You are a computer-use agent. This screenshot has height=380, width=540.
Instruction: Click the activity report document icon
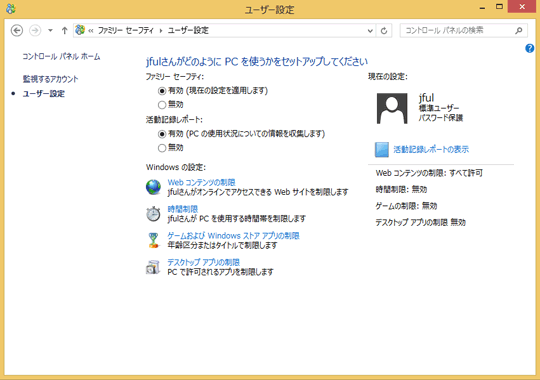click(x=382, y=150)
